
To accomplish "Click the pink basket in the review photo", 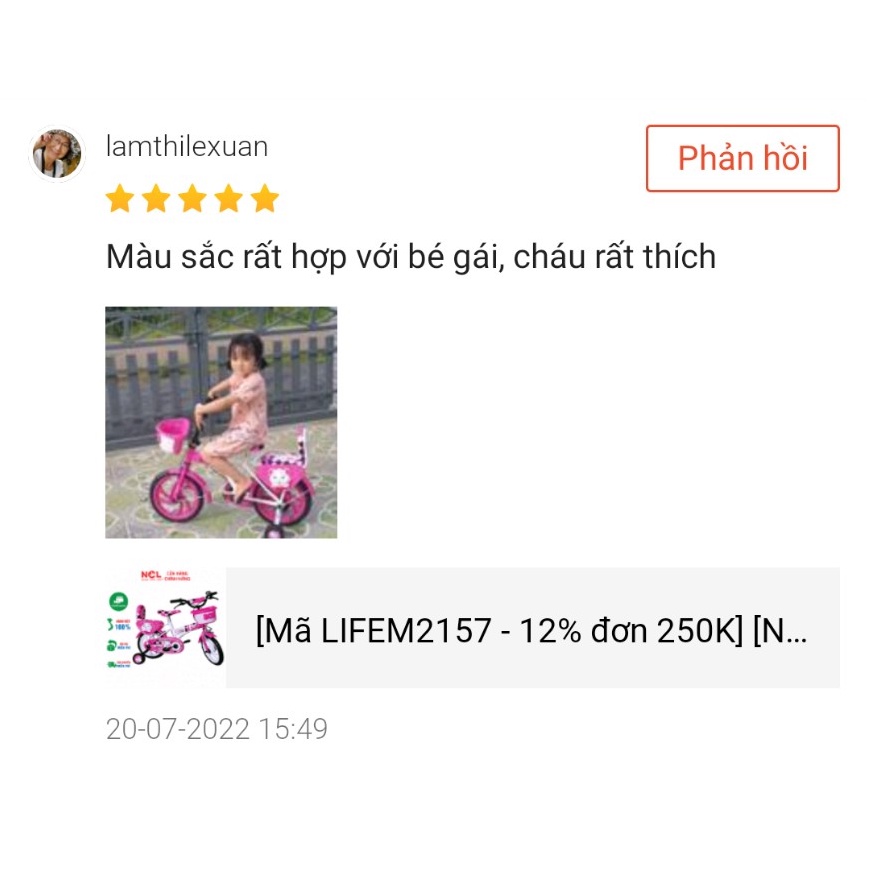I will [173, 435].
